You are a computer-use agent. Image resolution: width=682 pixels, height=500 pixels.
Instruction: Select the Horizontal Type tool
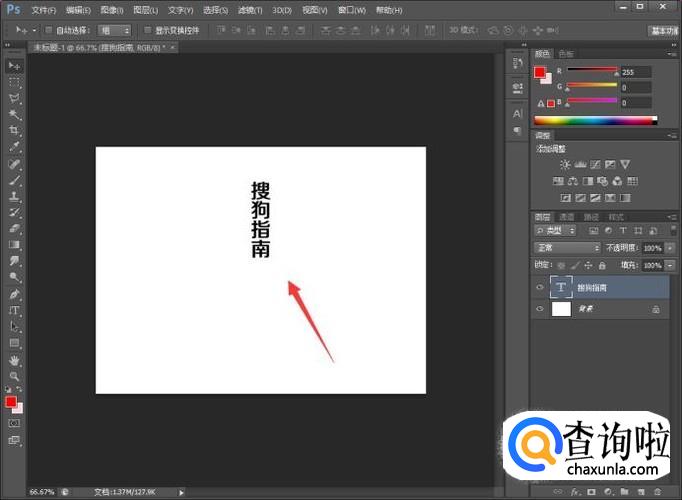(x=14, y=310)
